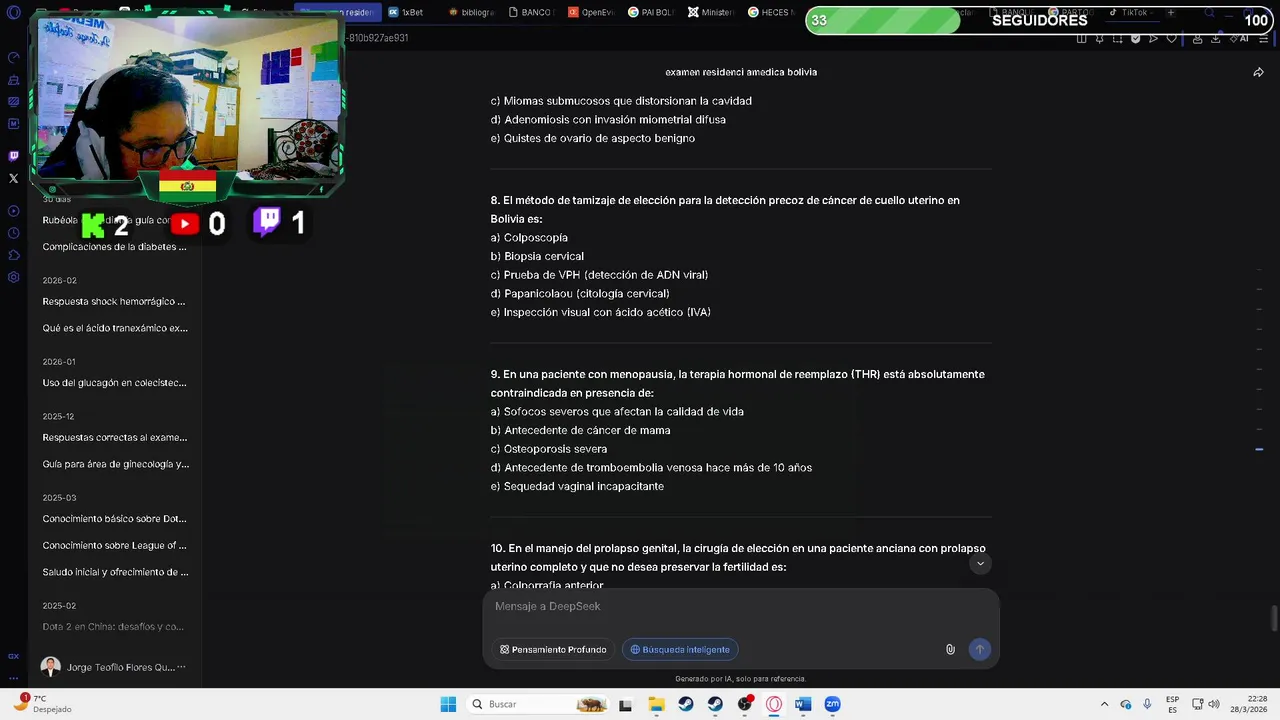Open File Explorer from the taskbar
1280x720 pixels.
tap(656, 704)
